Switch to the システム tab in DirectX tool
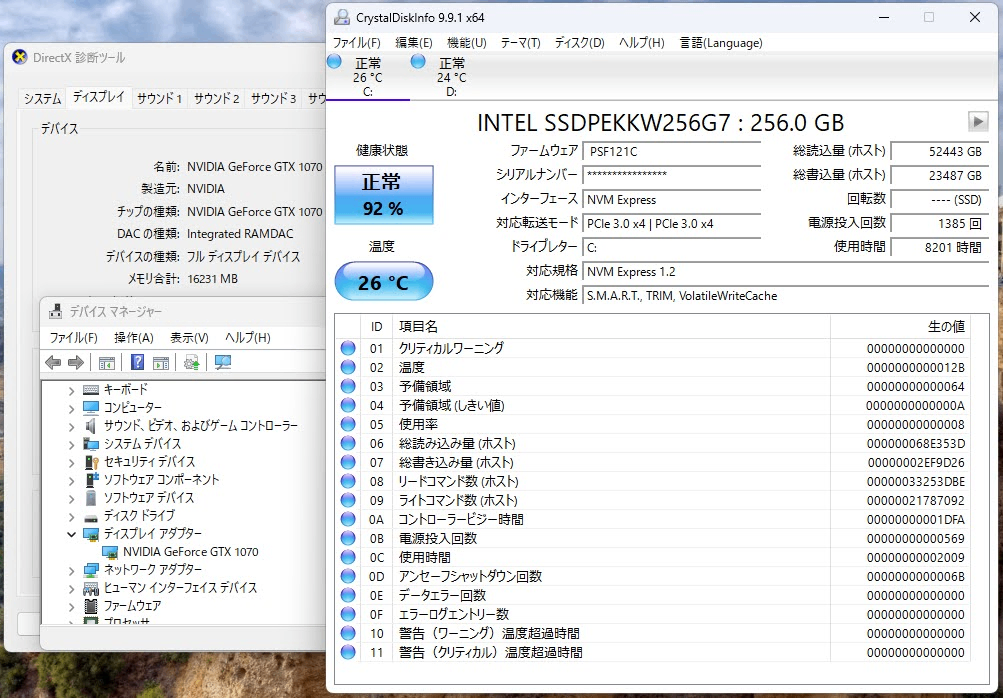This screenshot has width=1003, height=698. tap(42, 98)
